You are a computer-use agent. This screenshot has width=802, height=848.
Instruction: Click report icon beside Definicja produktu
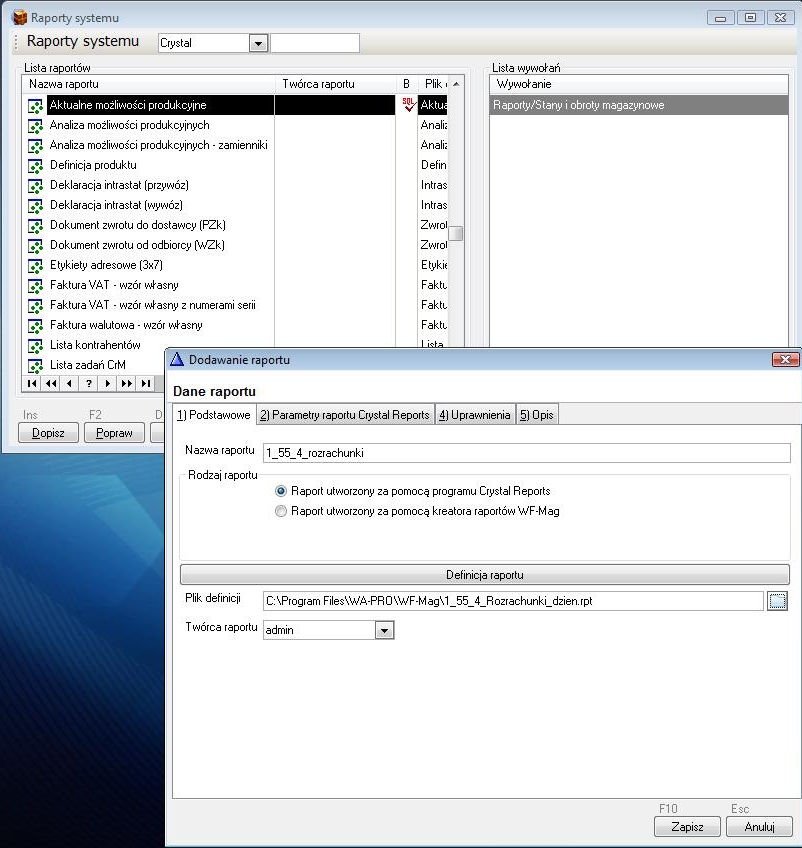tap(36, 166)
